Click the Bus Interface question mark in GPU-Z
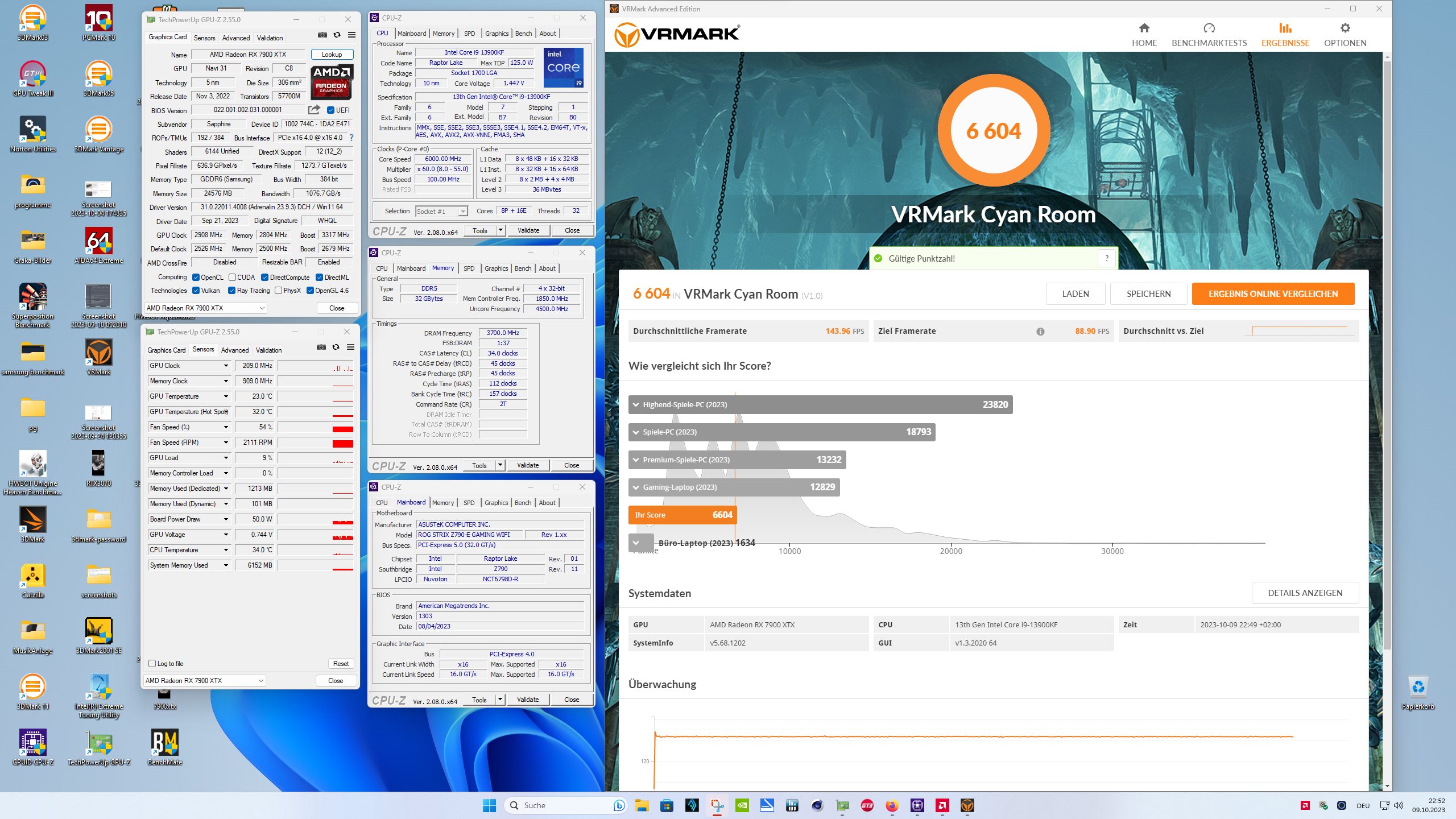The height and width of the screenshot is (819, 1456). pyautogui.click(x=351, y=138)
